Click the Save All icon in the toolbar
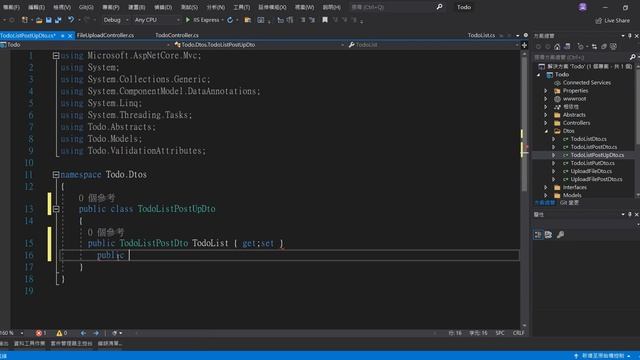This screenshot has width=640, height=360. pyautogui.click(x=58, y=20)
